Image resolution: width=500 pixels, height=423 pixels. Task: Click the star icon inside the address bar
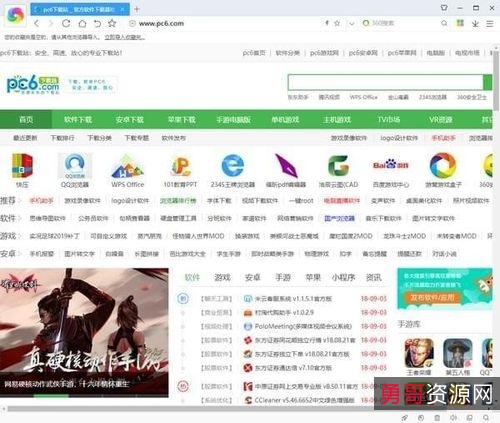pos(337,23)
